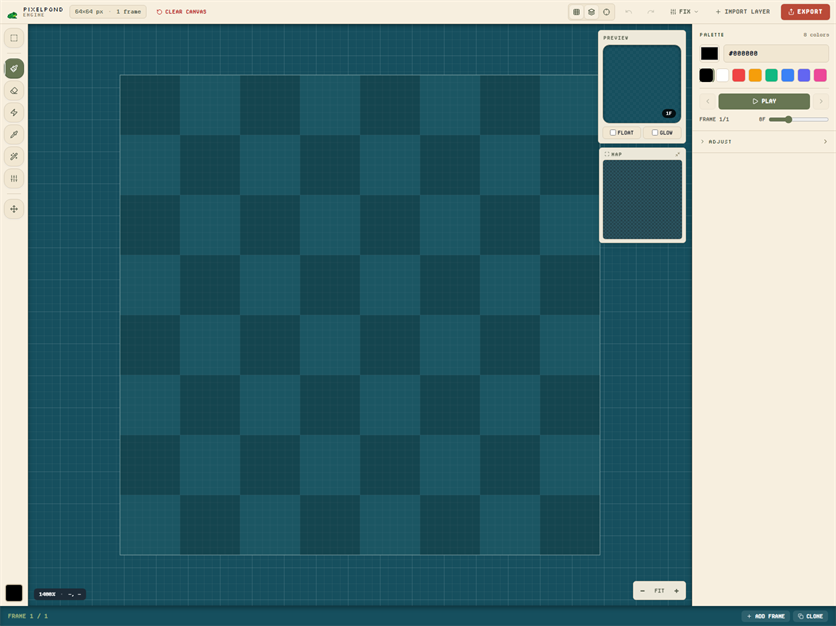The height and width of the screenshot is (626, 836).
Task: Pick the green palette swatch
Action: pyautogui.click(x=771, y=75)
